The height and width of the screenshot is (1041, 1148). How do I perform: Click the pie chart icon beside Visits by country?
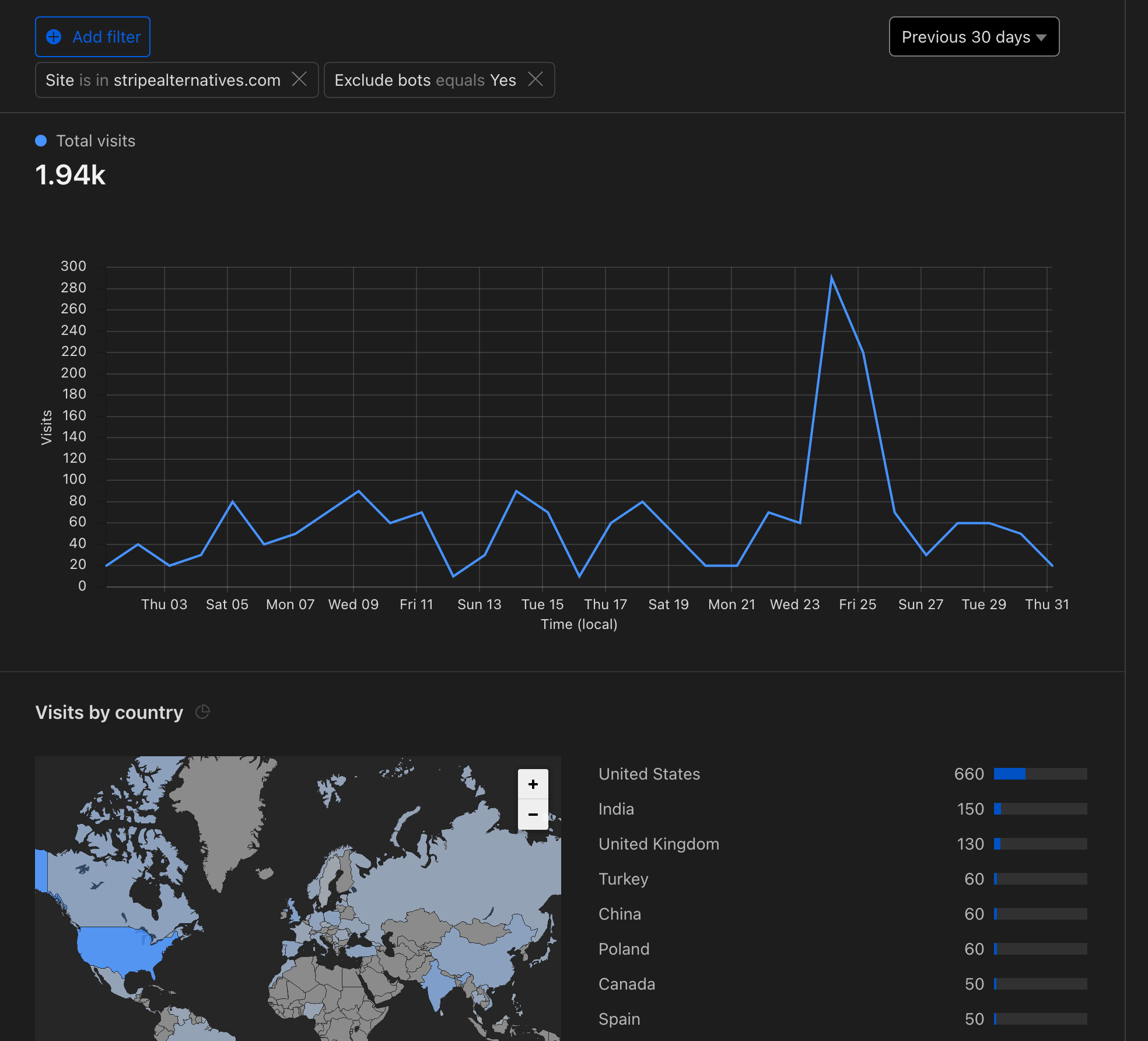[x=202, y=712]
